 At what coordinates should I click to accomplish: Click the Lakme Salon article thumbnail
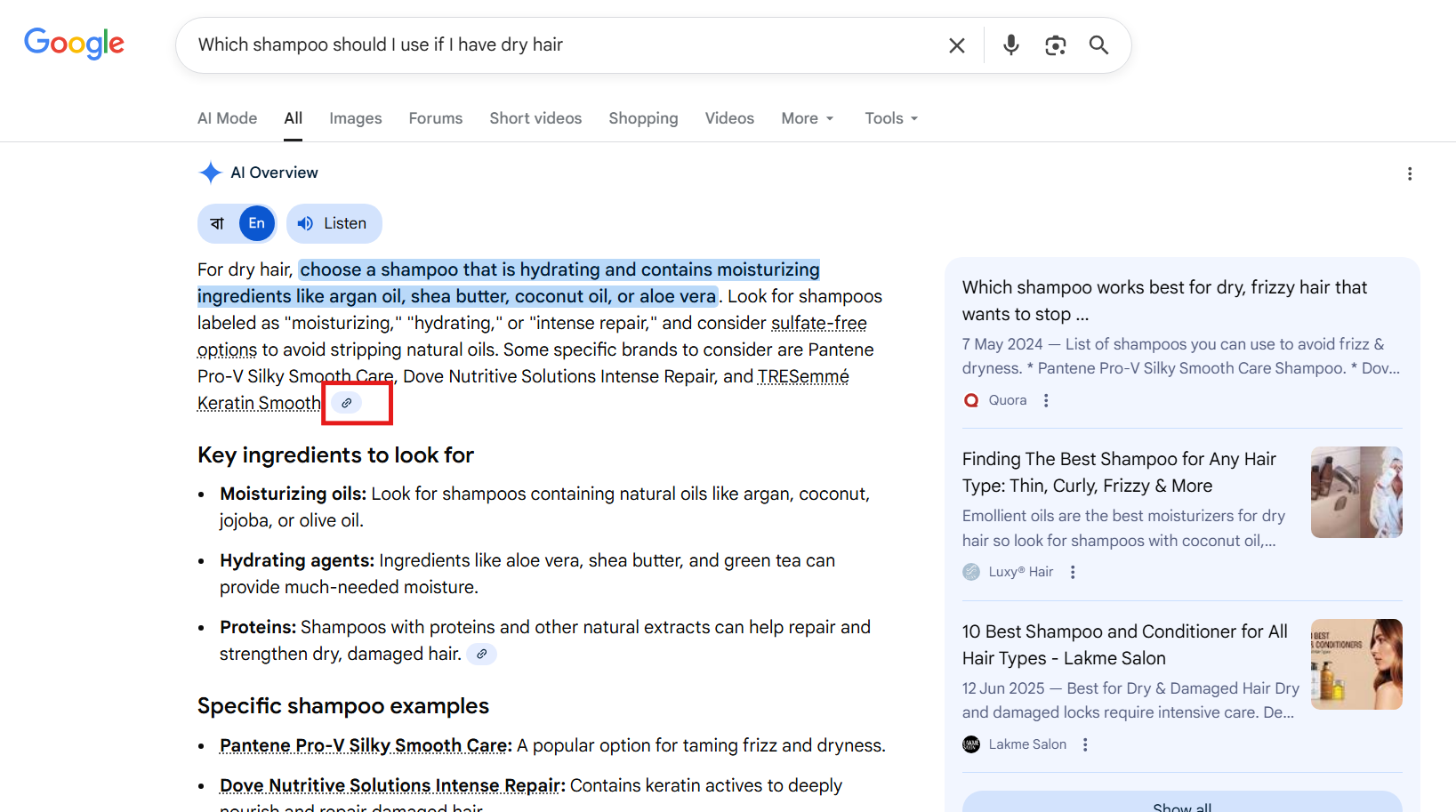coord(1356,664)
